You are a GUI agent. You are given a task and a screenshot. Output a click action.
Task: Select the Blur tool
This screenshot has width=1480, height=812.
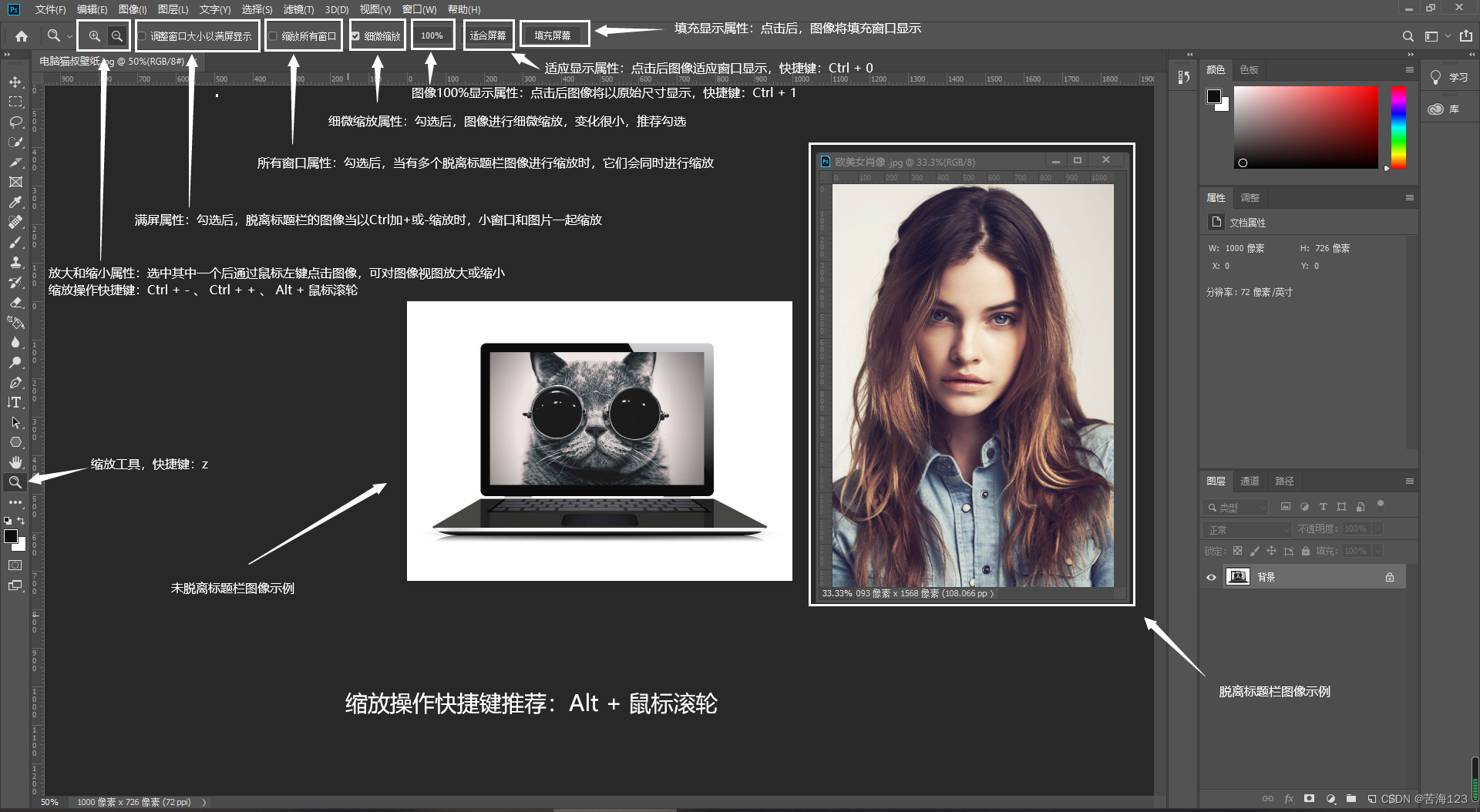coord(15,342)
